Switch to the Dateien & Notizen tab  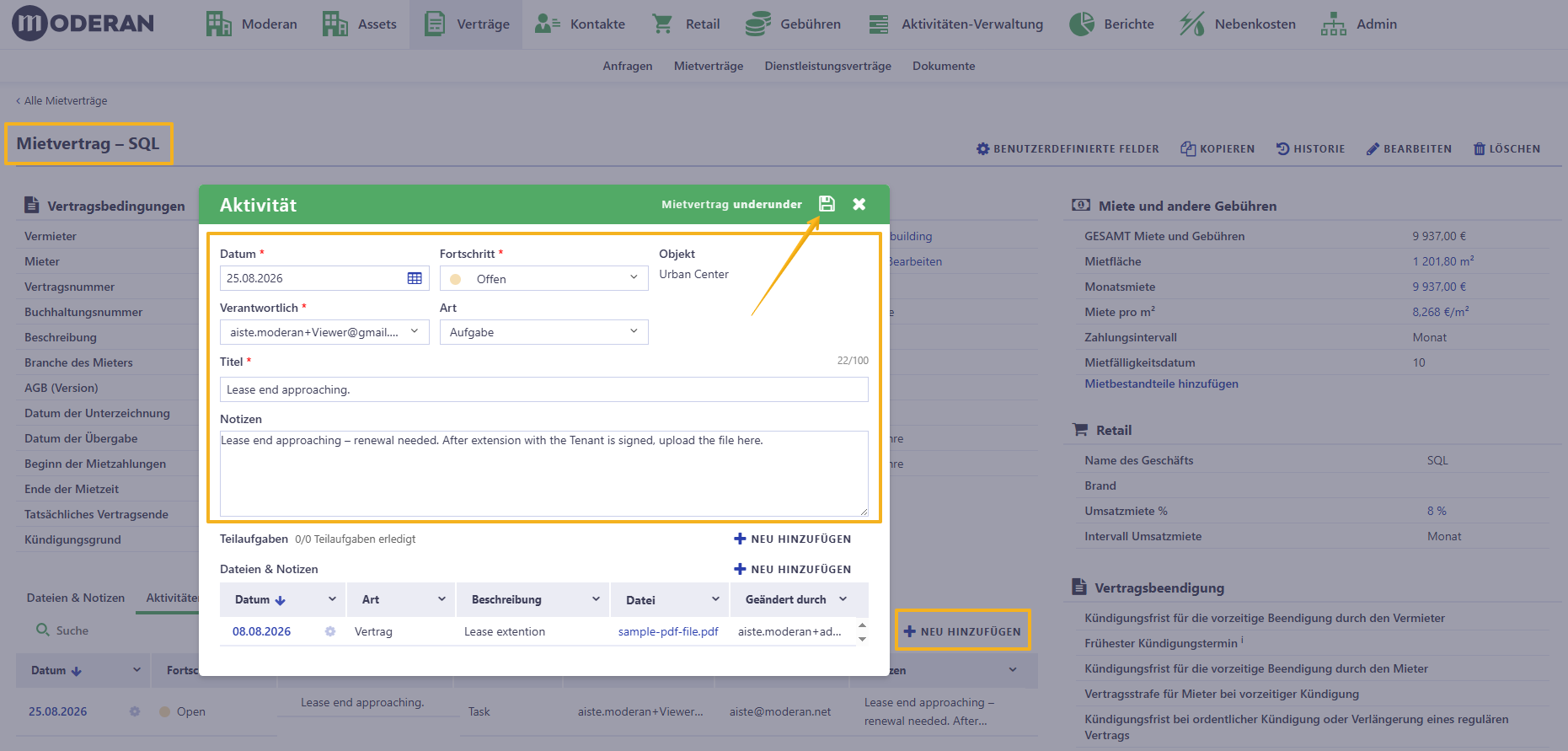[x=76, y=598]
